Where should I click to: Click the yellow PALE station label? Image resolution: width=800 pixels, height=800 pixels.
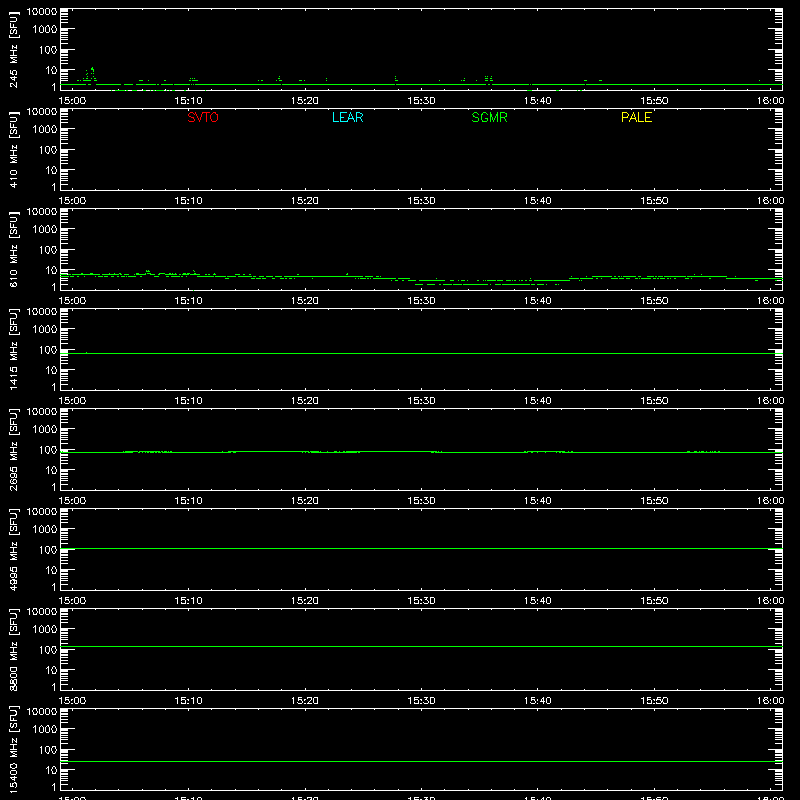click(x=636, y=117)
